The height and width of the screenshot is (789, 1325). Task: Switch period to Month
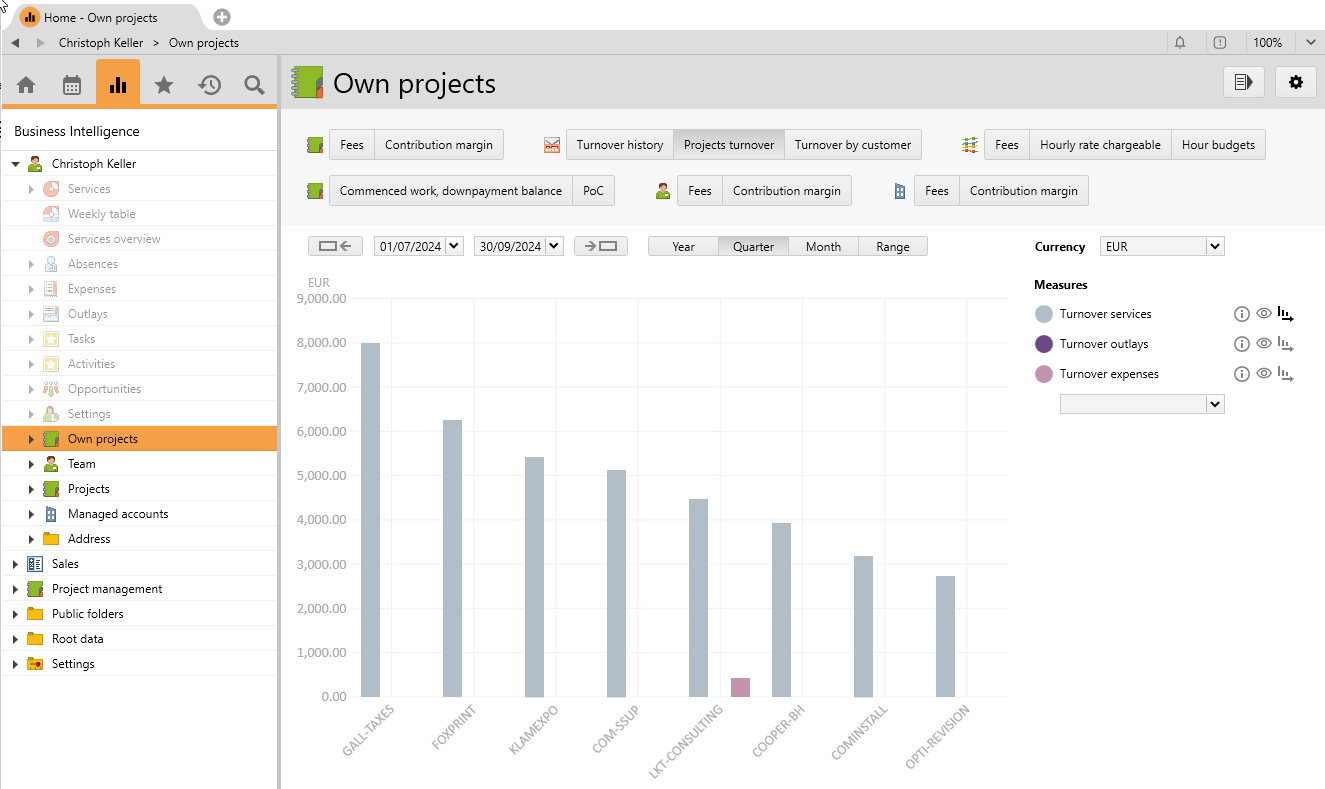[x=823, y=246]
